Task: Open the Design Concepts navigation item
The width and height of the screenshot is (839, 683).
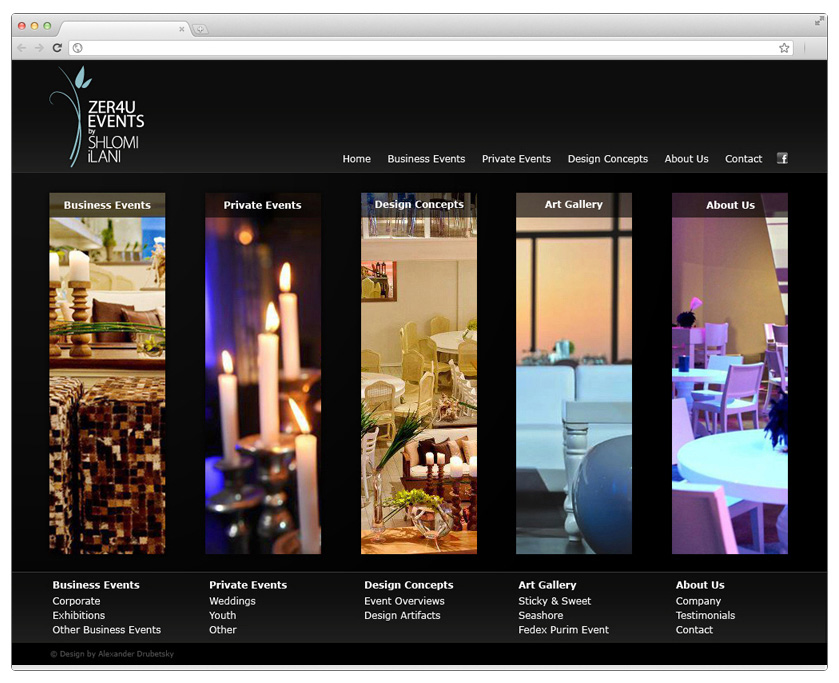Action: click(x=607, y=158)
